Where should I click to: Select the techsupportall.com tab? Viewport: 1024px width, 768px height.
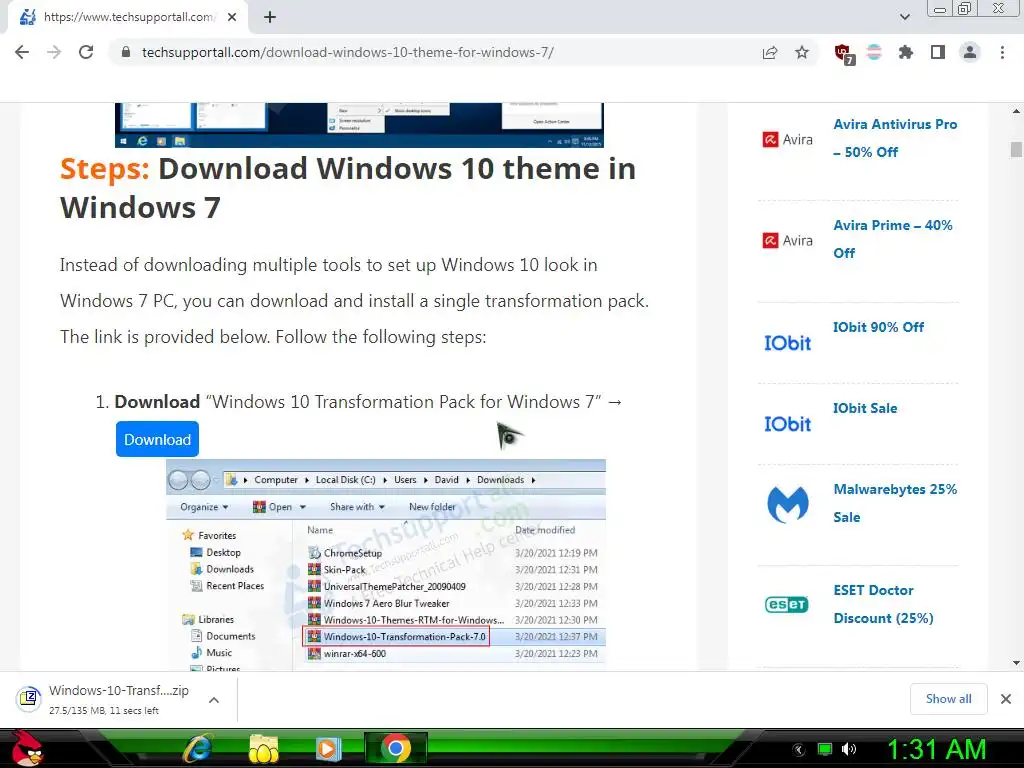coord(128,17)
